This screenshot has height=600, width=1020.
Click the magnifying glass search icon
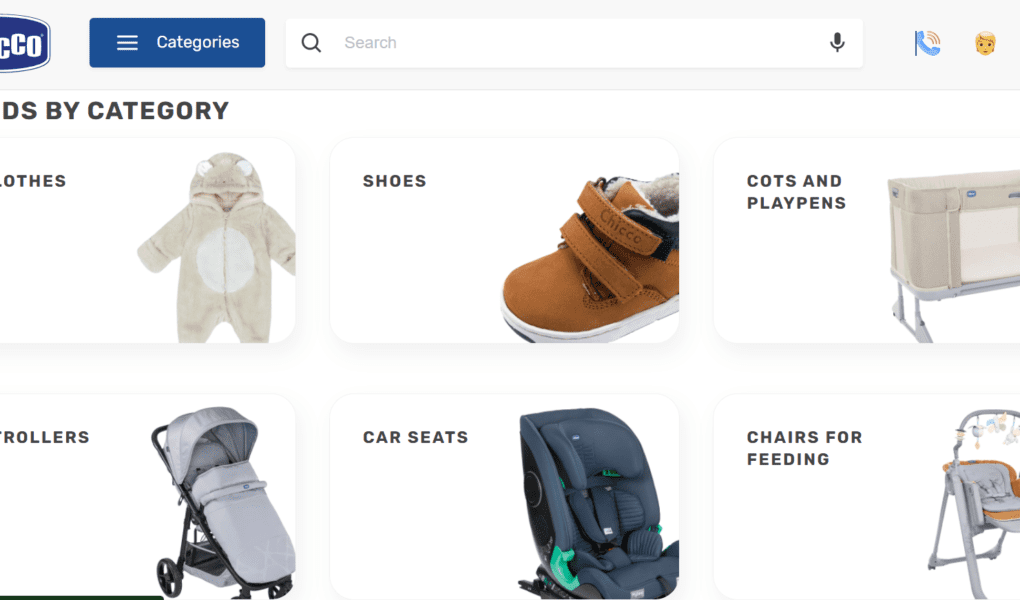(x=311, y=43)
